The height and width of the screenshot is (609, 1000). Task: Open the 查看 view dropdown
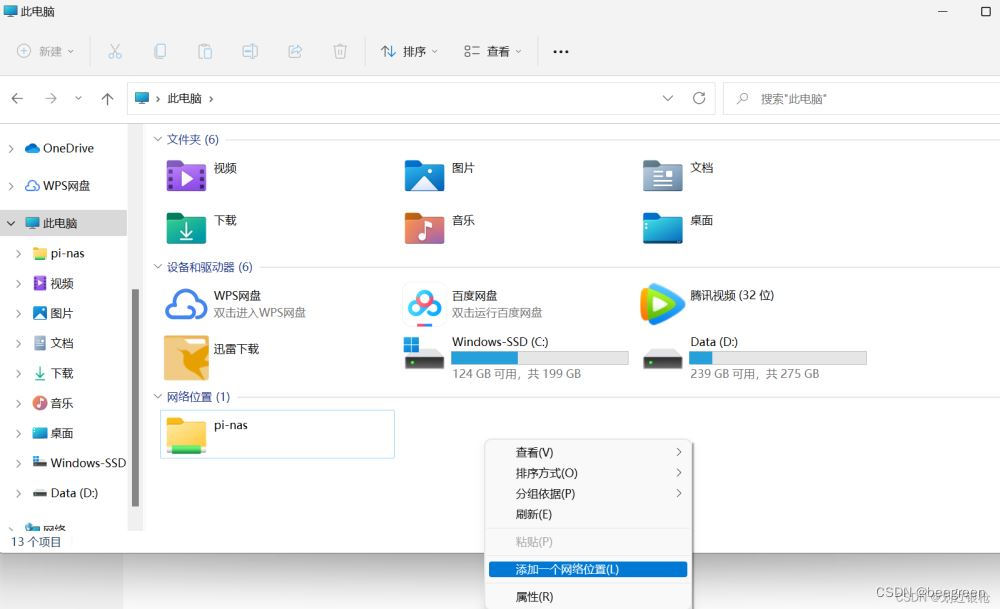492,52
